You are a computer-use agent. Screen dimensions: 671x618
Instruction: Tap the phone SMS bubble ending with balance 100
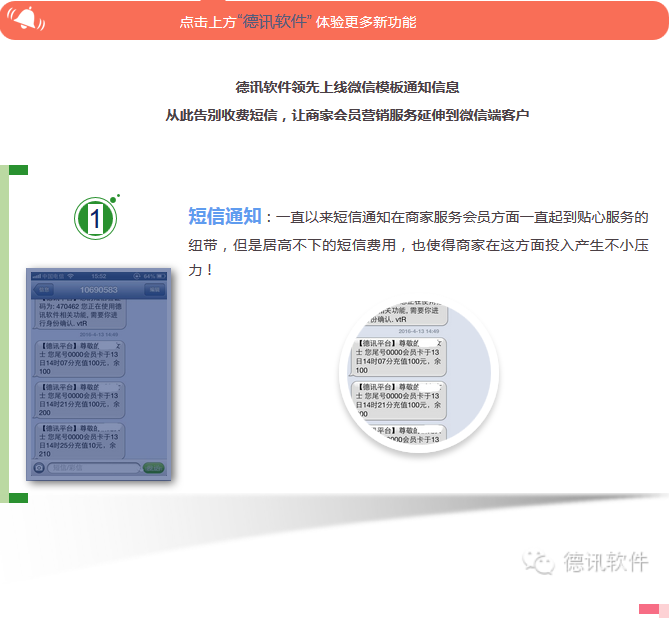coord(79,359)
